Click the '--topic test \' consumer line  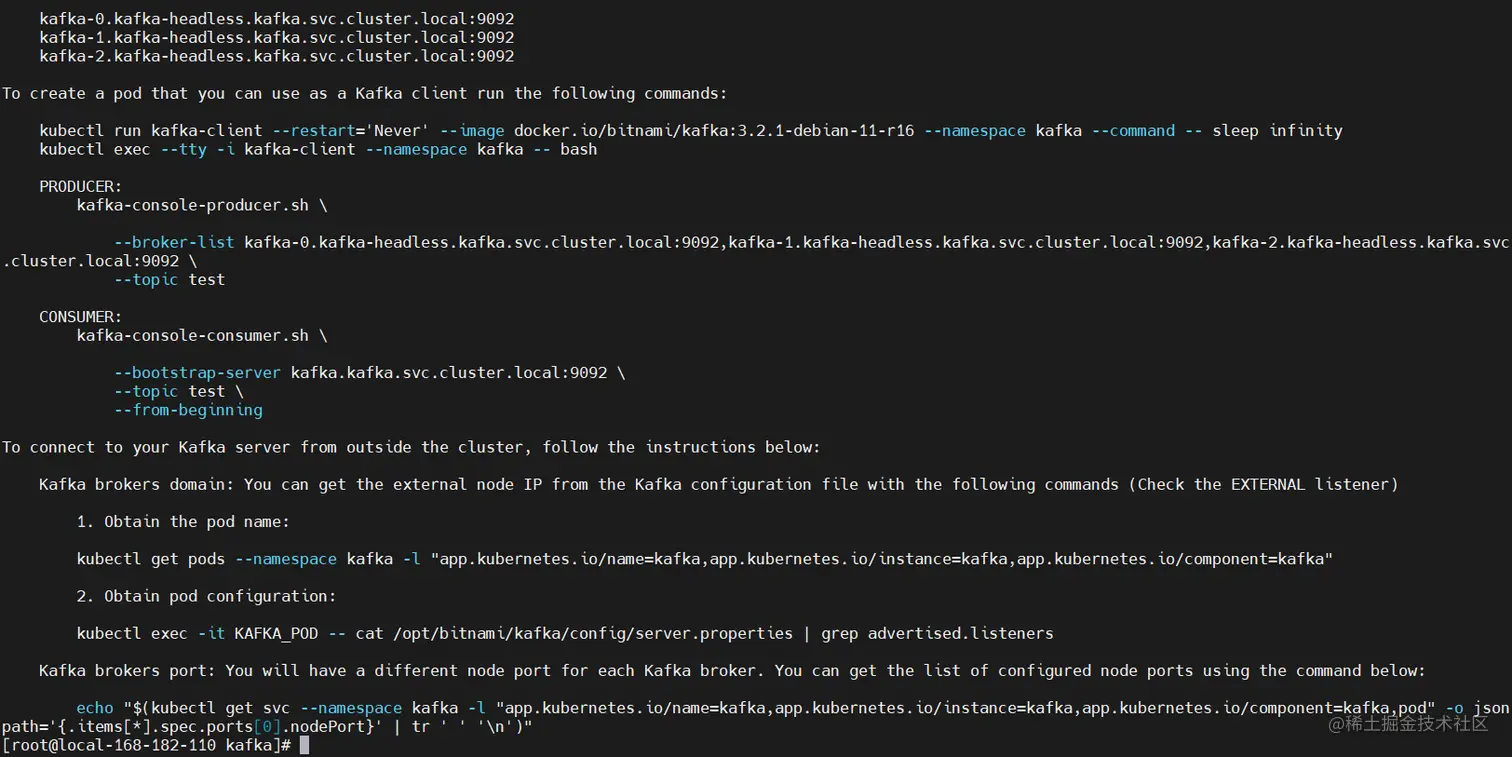[179, 392]
